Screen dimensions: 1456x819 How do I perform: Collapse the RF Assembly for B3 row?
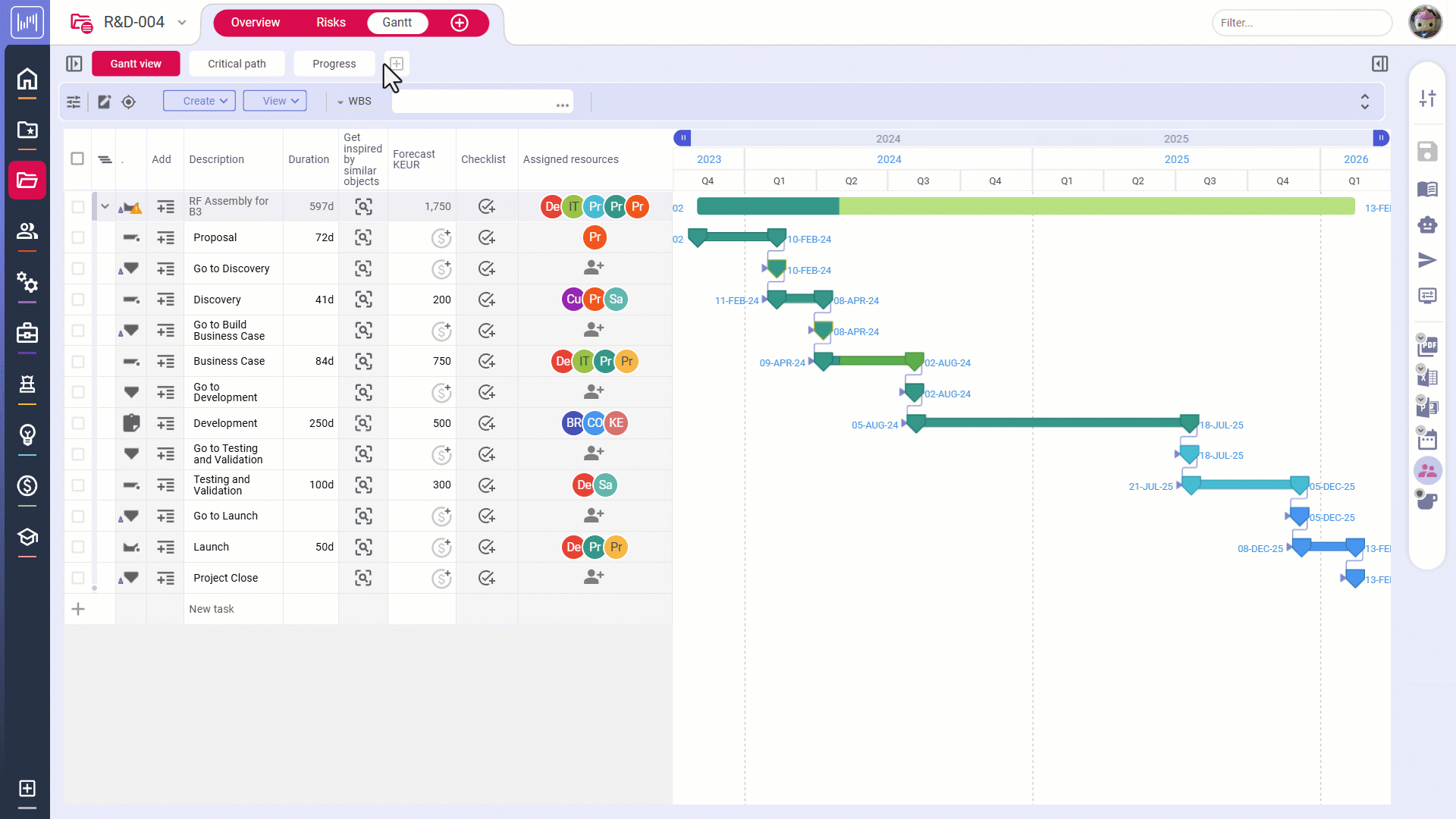pyautogui.click(x=105, y=206)
